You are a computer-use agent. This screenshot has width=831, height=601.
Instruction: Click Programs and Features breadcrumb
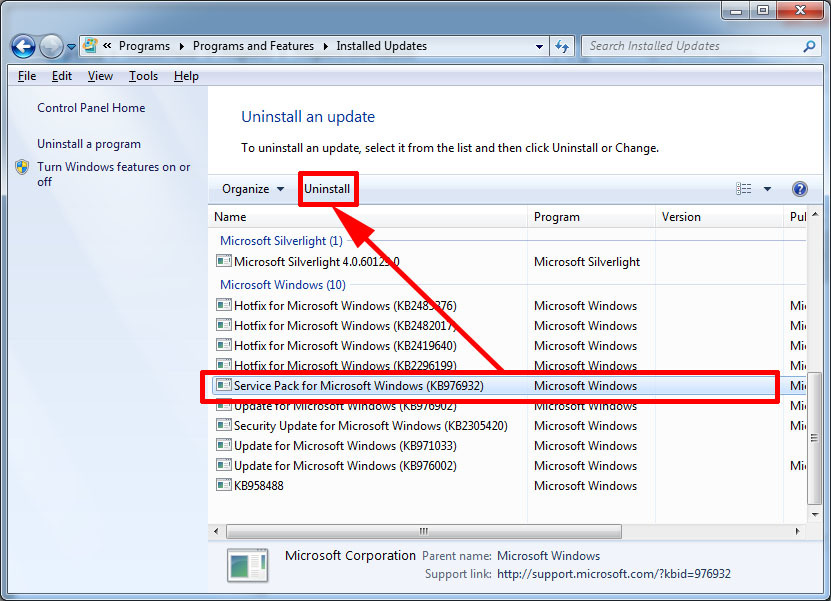(253, 46)
